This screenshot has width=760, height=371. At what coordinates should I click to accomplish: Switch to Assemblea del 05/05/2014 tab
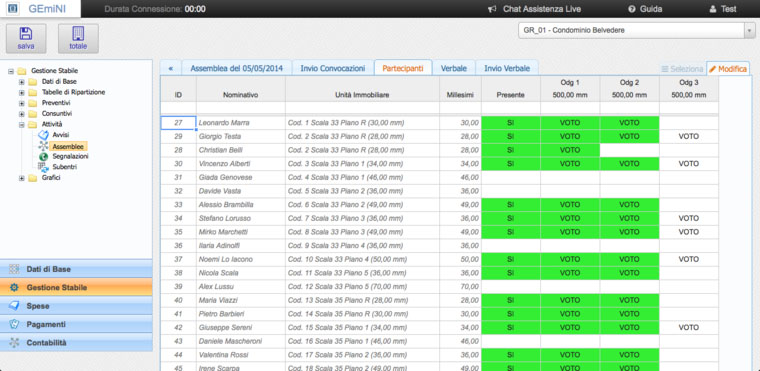(237, 68)
